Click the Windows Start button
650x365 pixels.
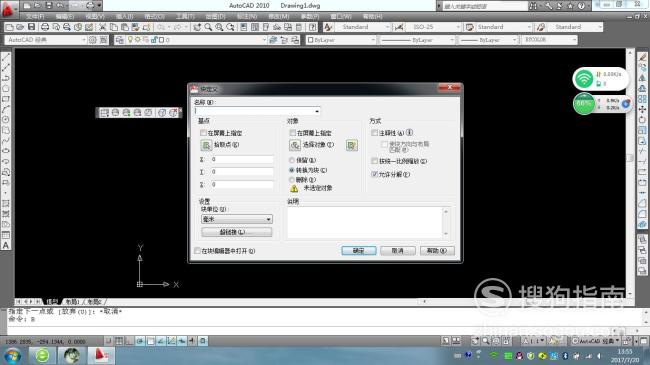tap(12, 355)
